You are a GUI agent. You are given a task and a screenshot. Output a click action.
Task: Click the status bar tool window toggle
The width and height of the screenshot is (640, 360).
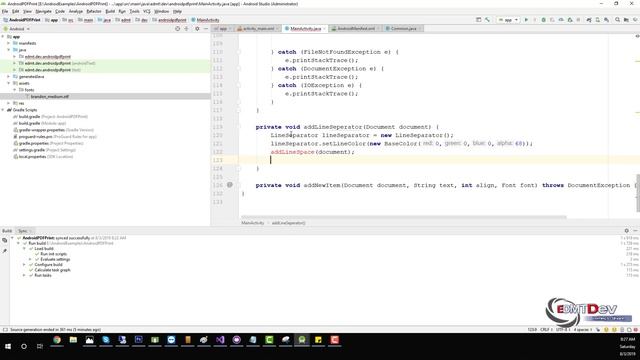(5, 329)
